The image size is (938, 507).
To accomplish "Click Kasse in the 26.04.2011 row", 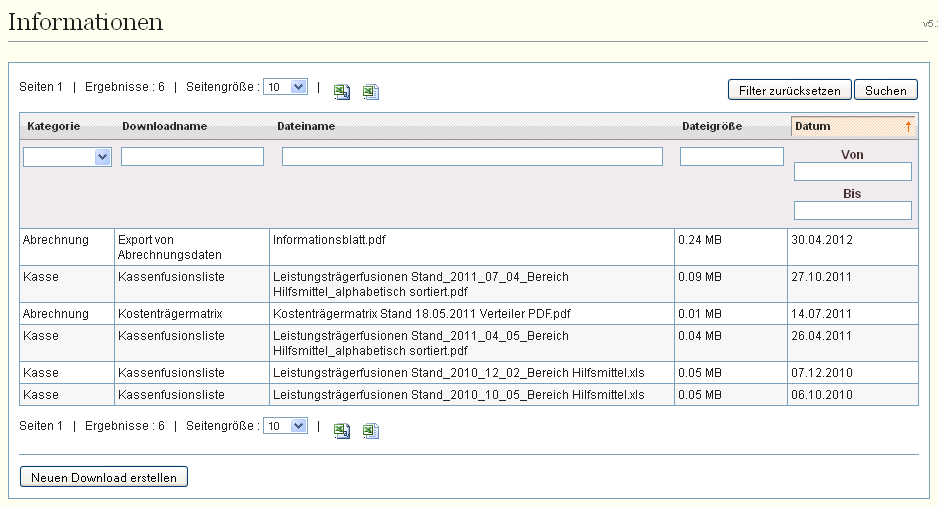I will coord(41,336).
